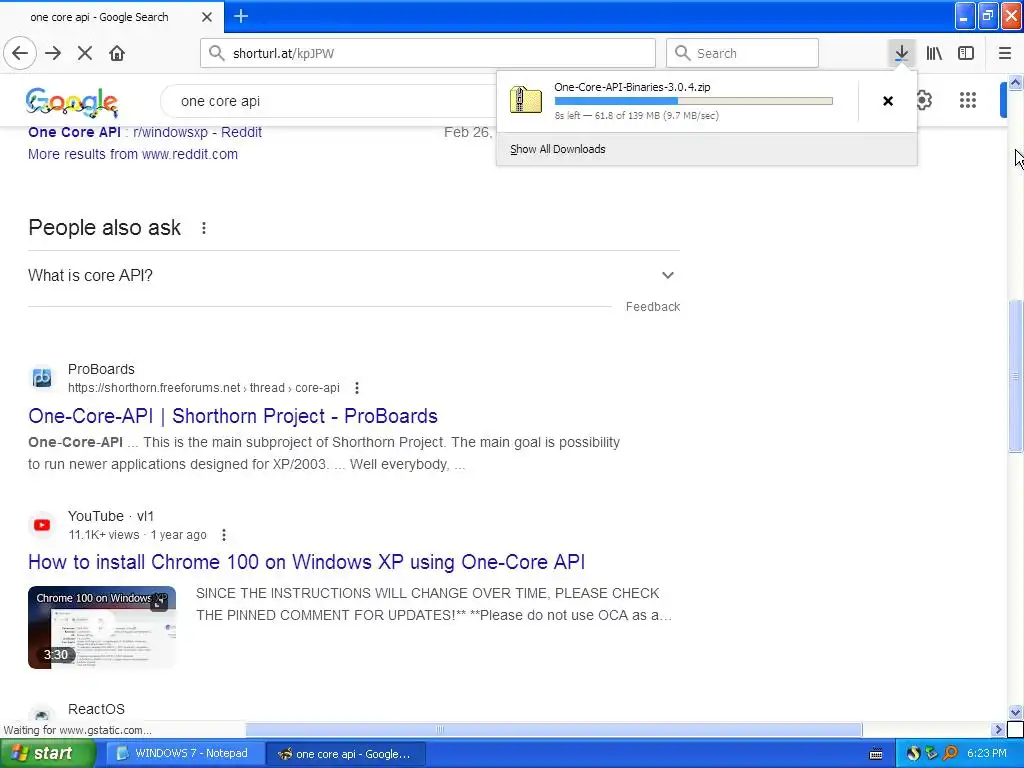Play the Chrome 100 video thumbnail
1024x768 pixels.
coord(102,627)
